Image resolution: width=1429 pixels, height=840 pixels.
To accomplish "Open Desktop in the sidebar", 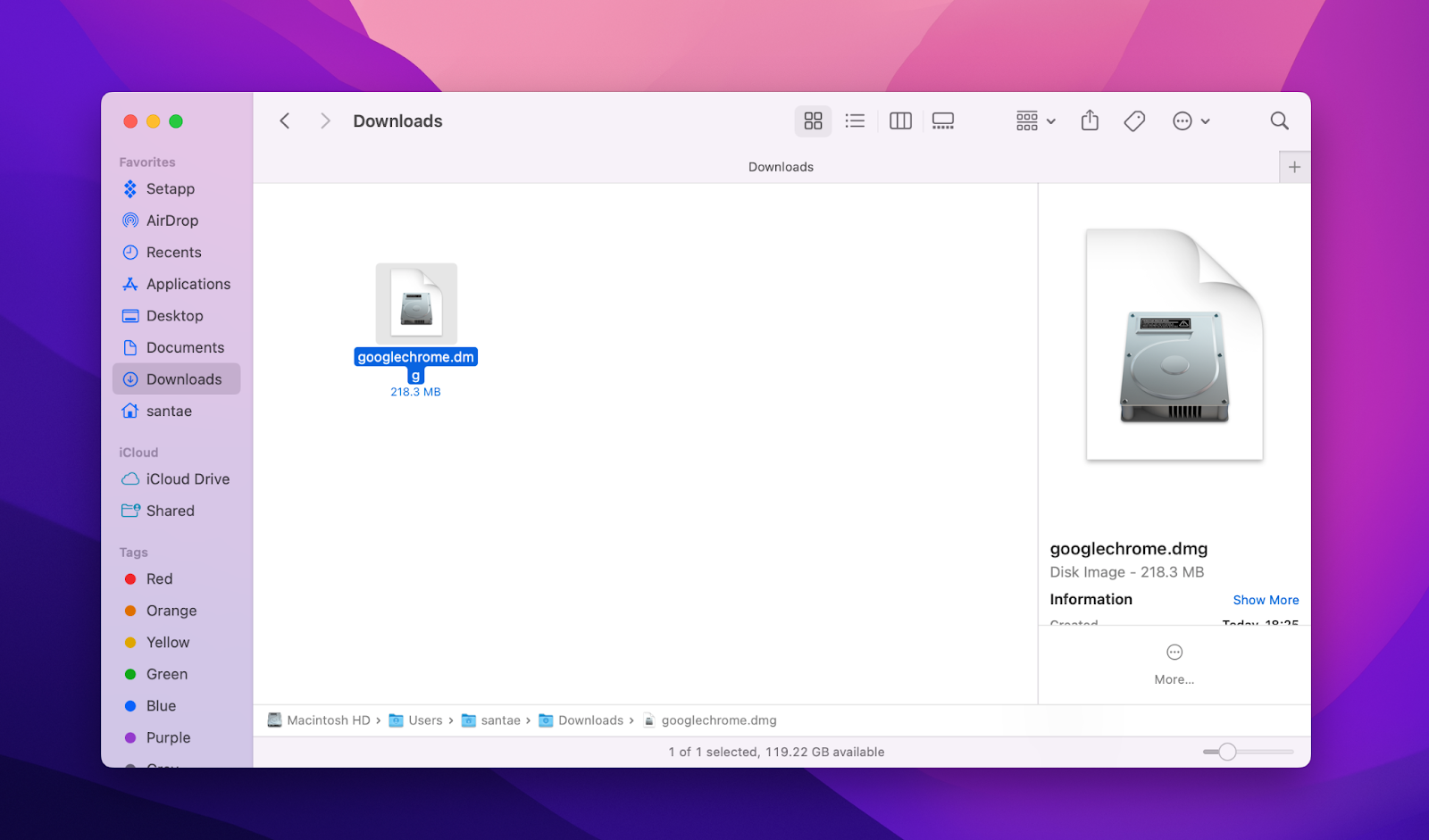I will click(x=177, y=316).
